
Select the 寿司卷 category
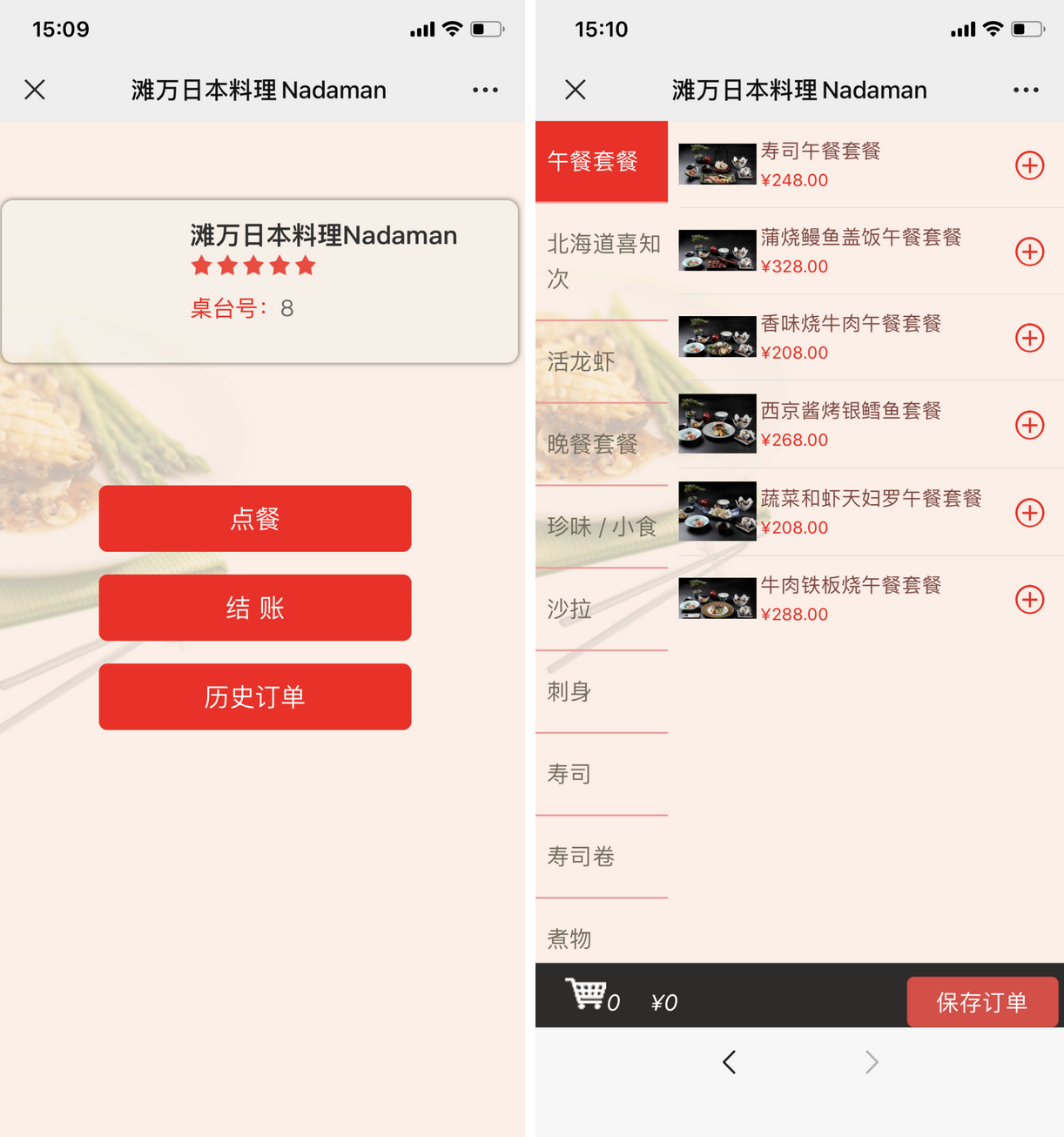coord(602,857)
